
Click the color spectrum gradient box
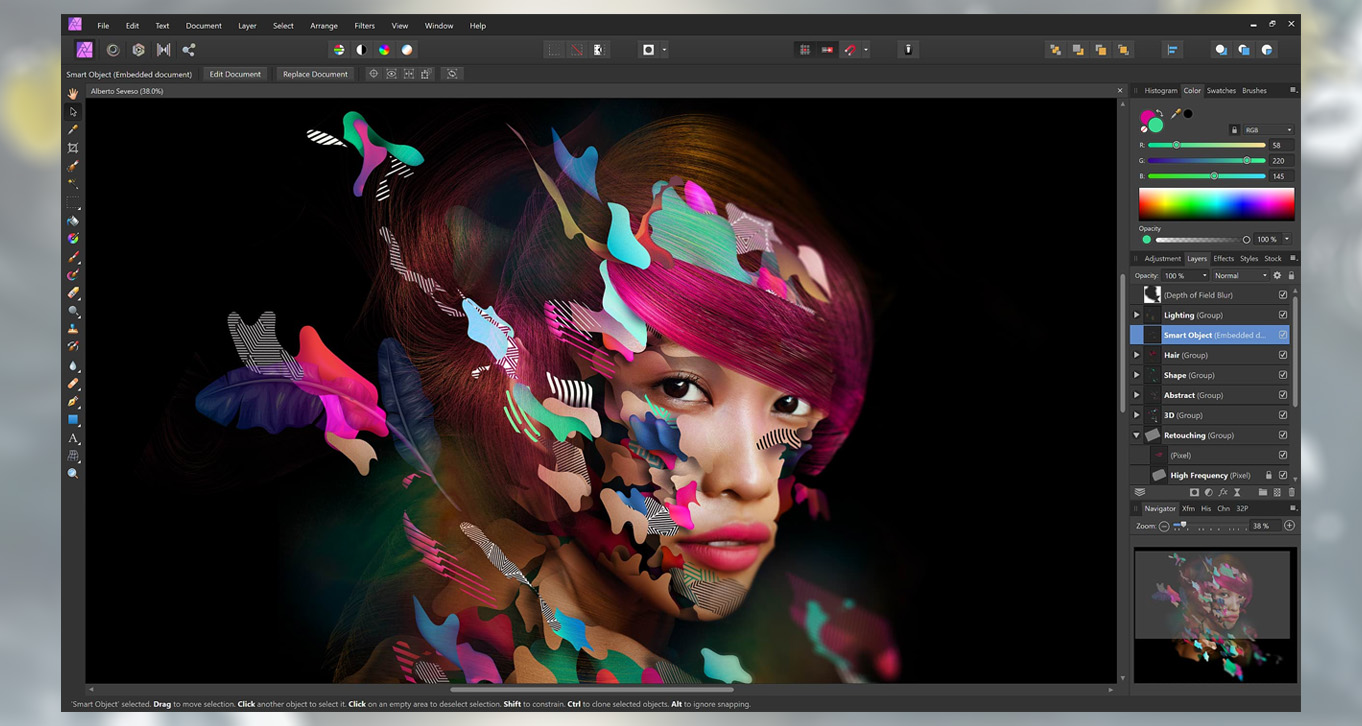click(1216, 203)
